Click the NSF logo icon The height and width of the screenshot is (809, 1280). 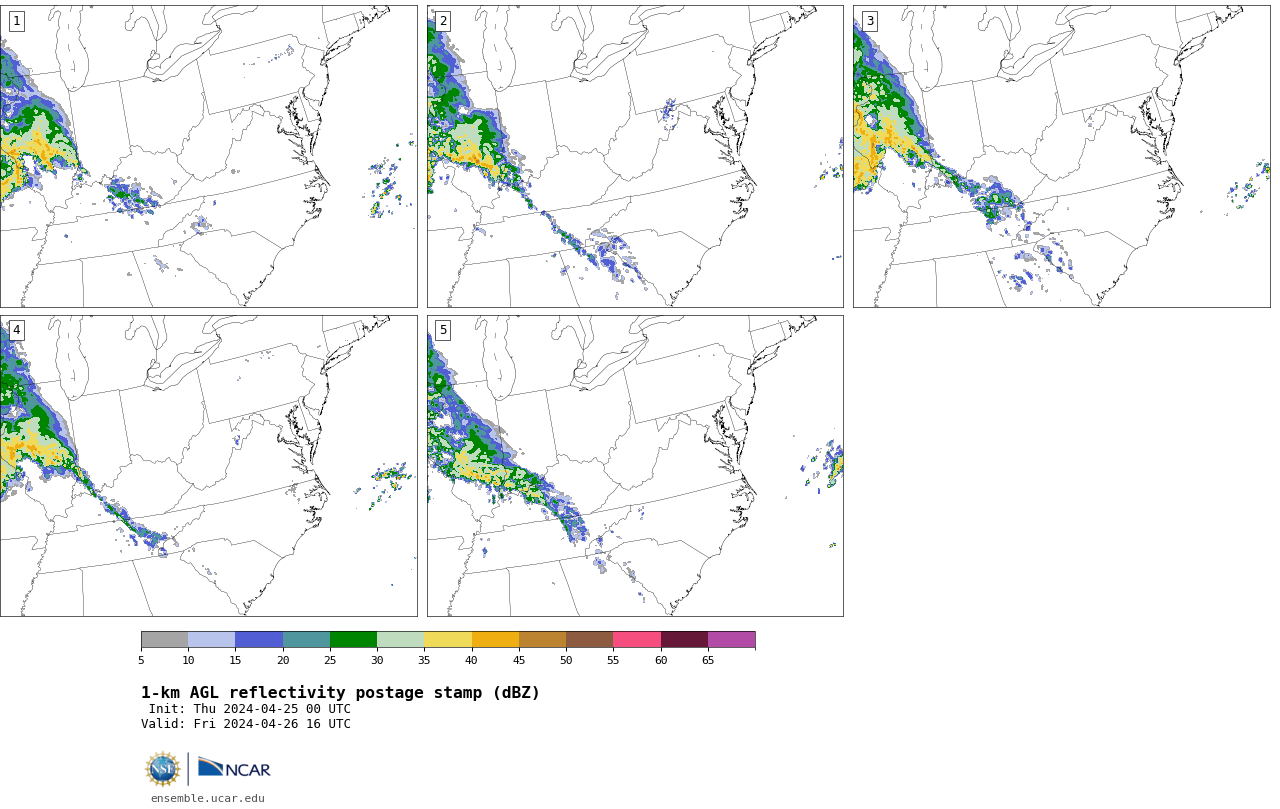(163, 769)
